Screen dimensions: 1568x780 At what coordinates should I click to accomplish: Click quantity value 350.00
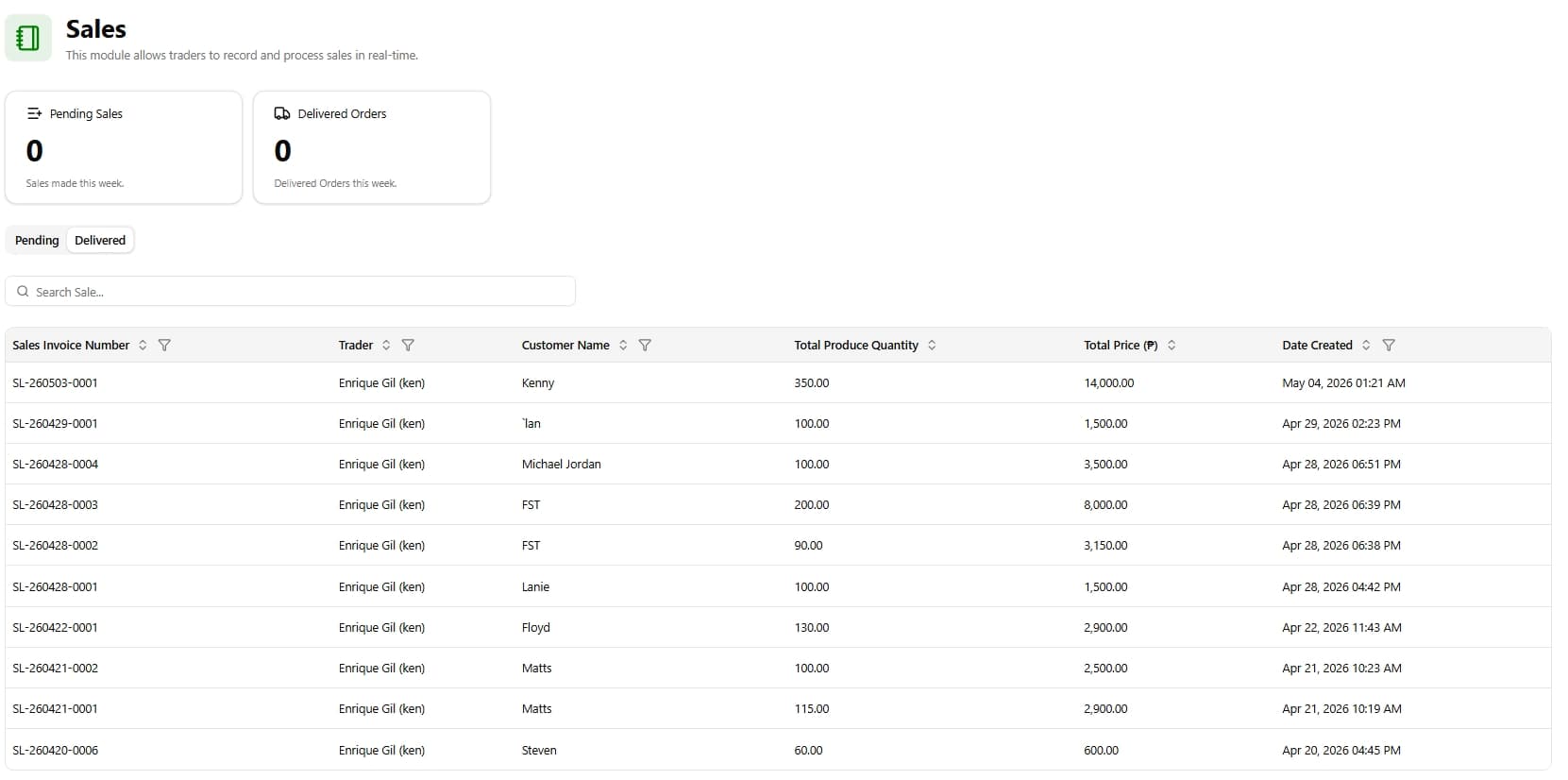[x=812, y=382]
